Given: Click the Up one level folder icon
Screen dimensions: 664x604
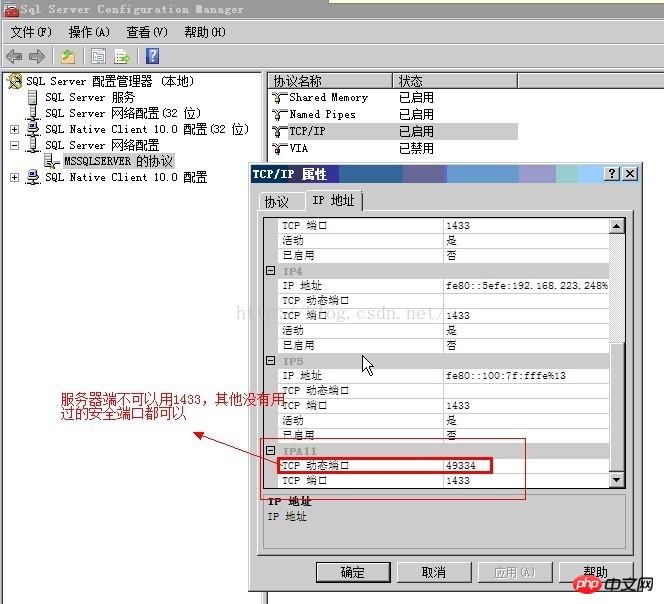Looking at the screenshot, I should point(68,56).
